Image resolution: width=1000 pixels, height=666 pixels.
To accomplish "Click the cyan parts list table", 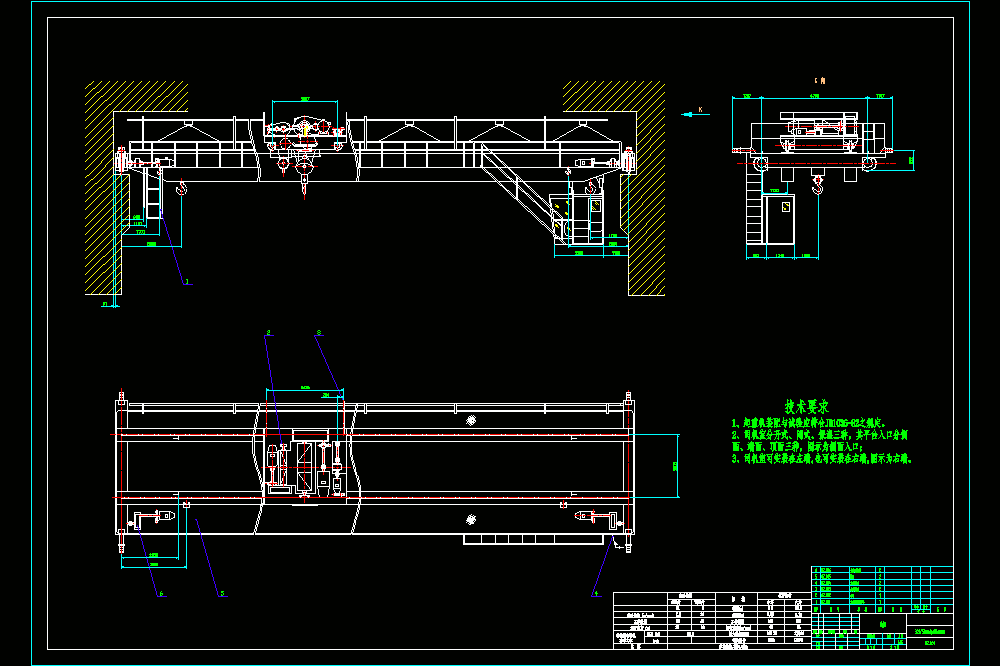I will [x=883, y=589].
